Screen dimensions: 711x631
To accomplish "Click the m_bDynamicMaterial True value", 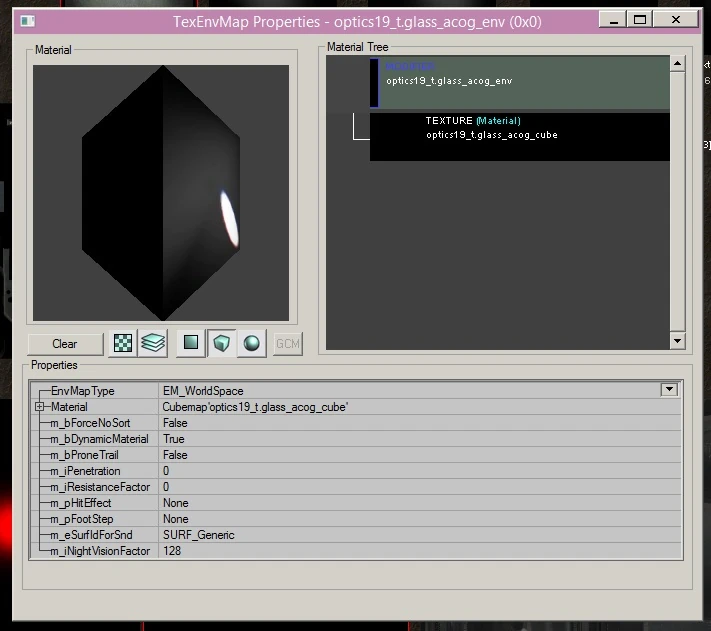I will click(x=174, y=439).
